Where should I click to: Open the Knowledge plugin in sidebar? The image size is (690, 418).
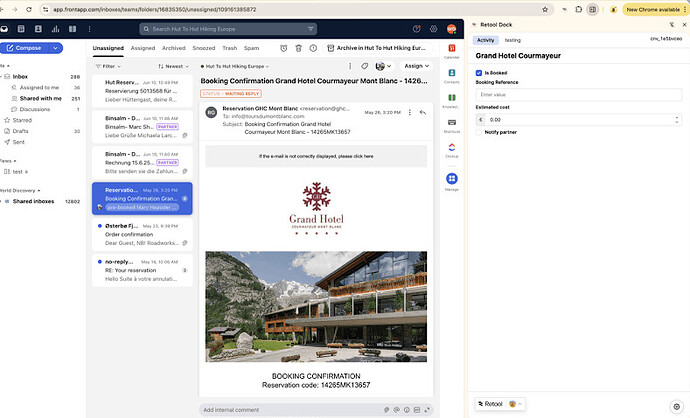point(451,100)
